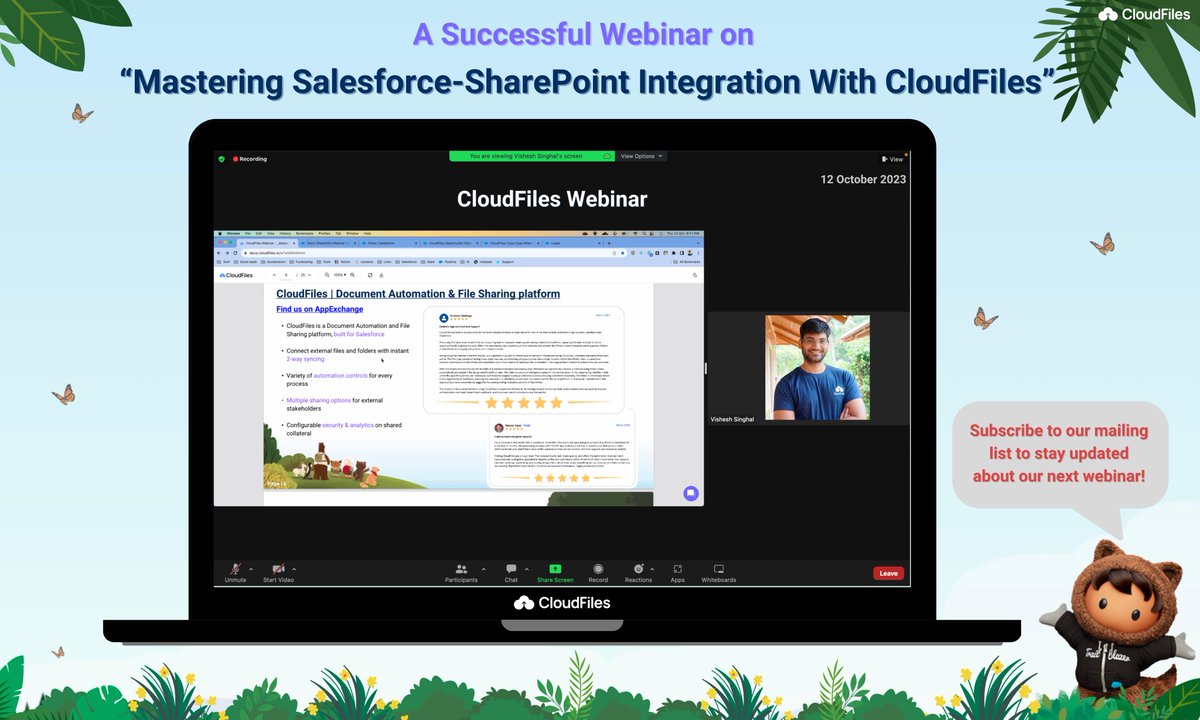
Task: Start Video using the camera icon
Action: [278, 572]
